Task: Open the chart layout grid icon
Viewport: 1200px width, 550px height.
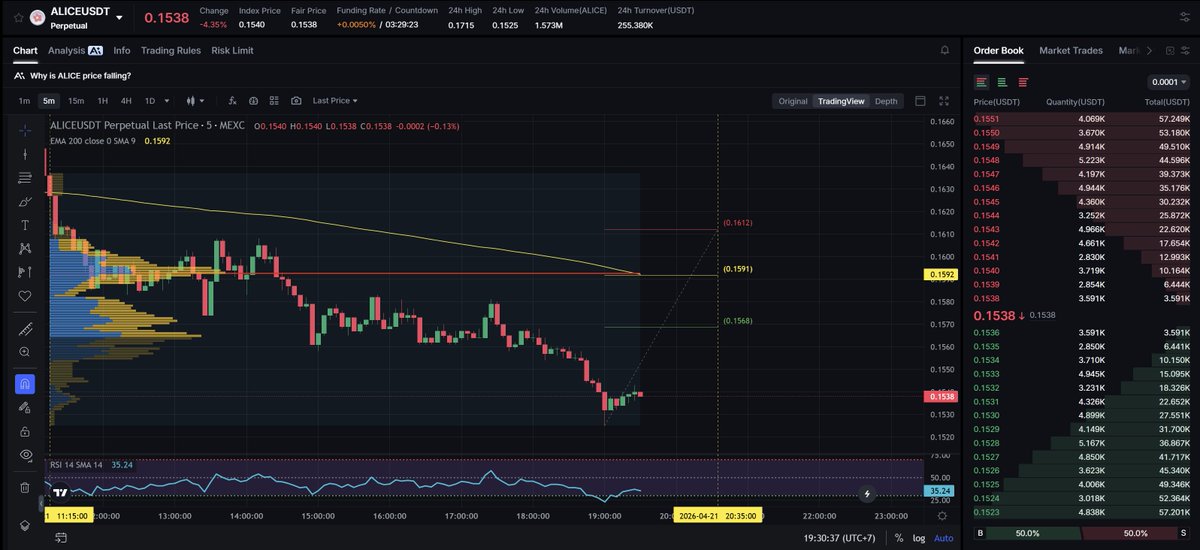Action: click(275, 101)
